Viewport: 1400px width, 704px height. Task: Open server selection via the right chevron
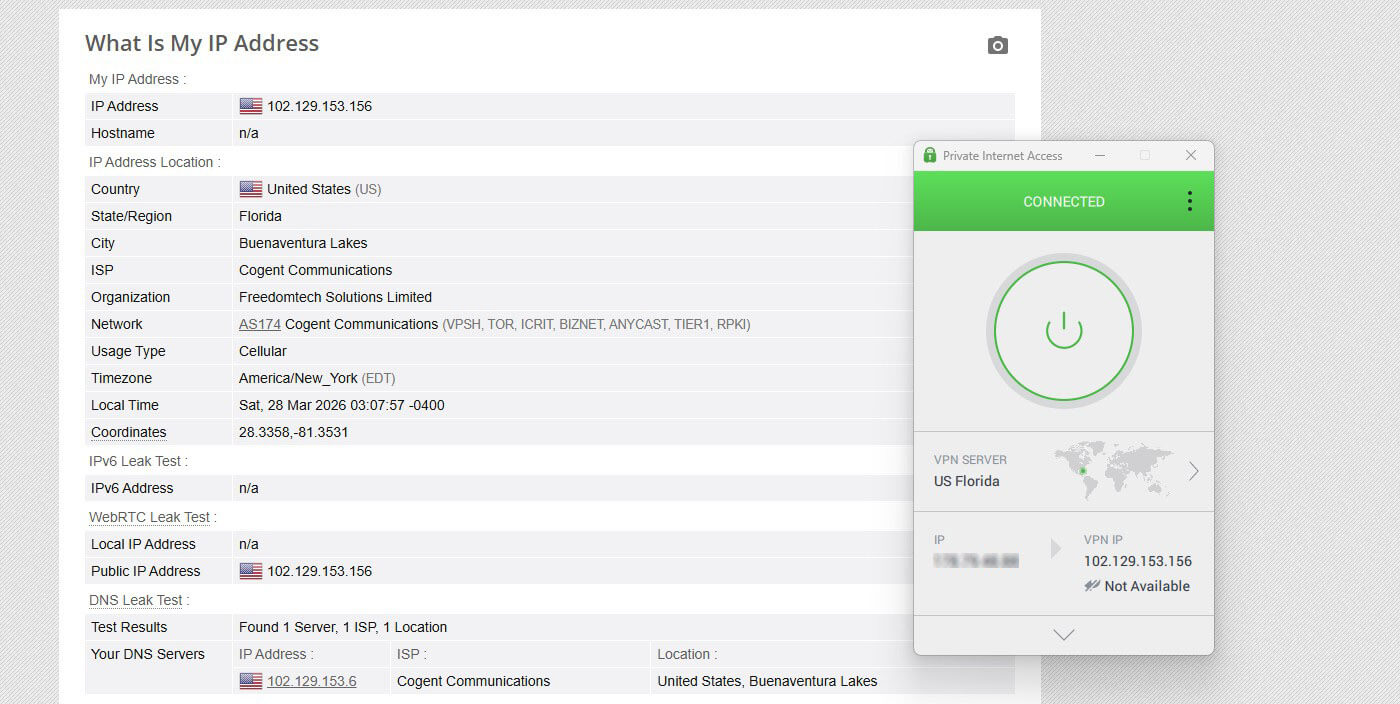(1193, 471)
